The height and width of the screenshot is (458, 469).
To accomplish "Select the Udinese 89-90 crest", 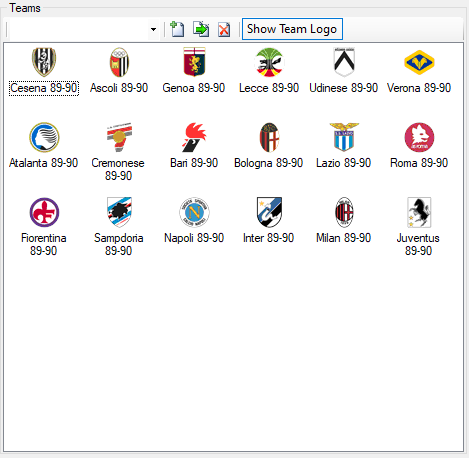I will click(x=344, y=62).
